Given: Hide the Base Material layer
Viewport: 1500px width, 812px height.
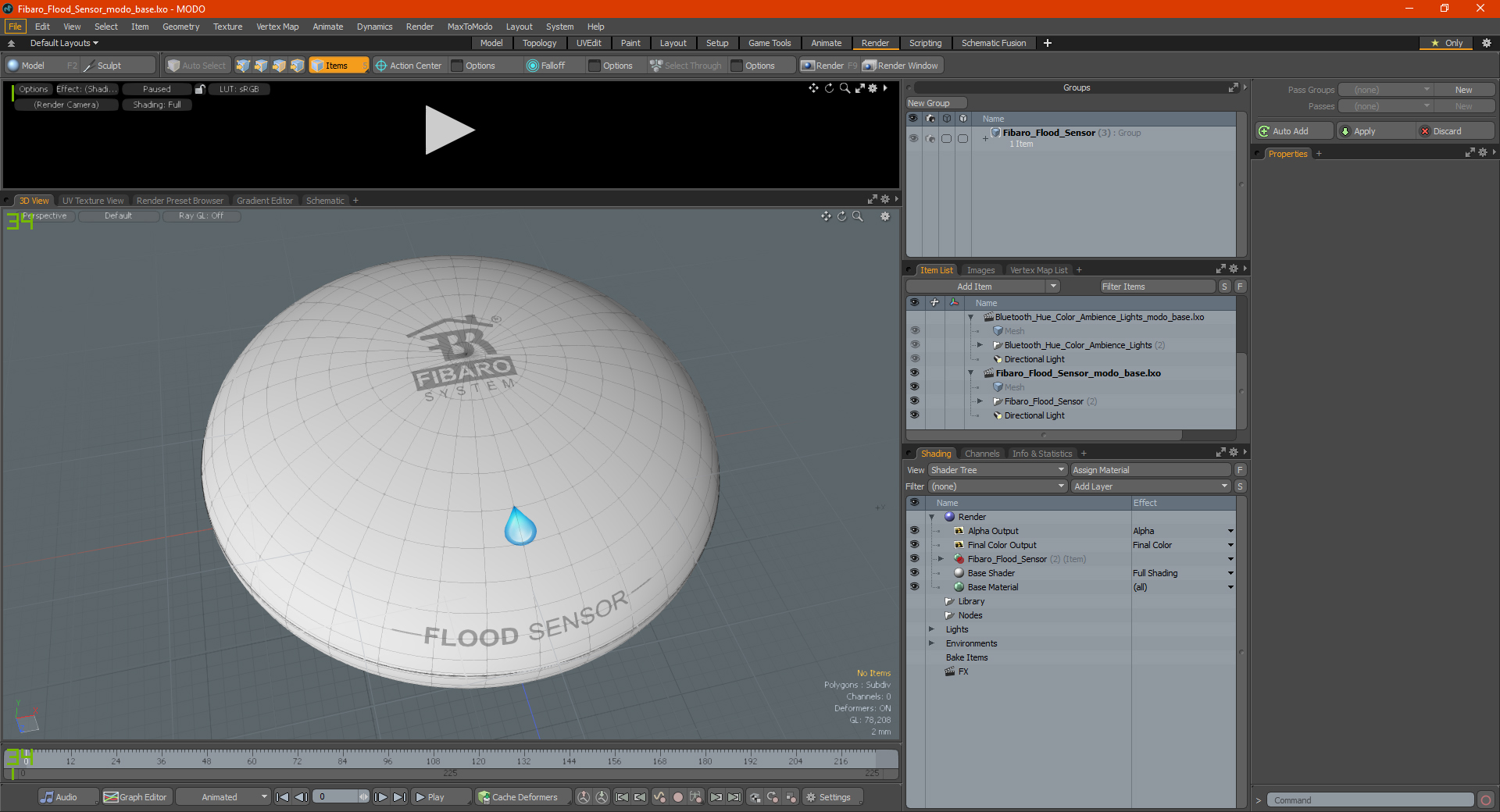Looking at the screenshot, I should (x=914, y=587).
